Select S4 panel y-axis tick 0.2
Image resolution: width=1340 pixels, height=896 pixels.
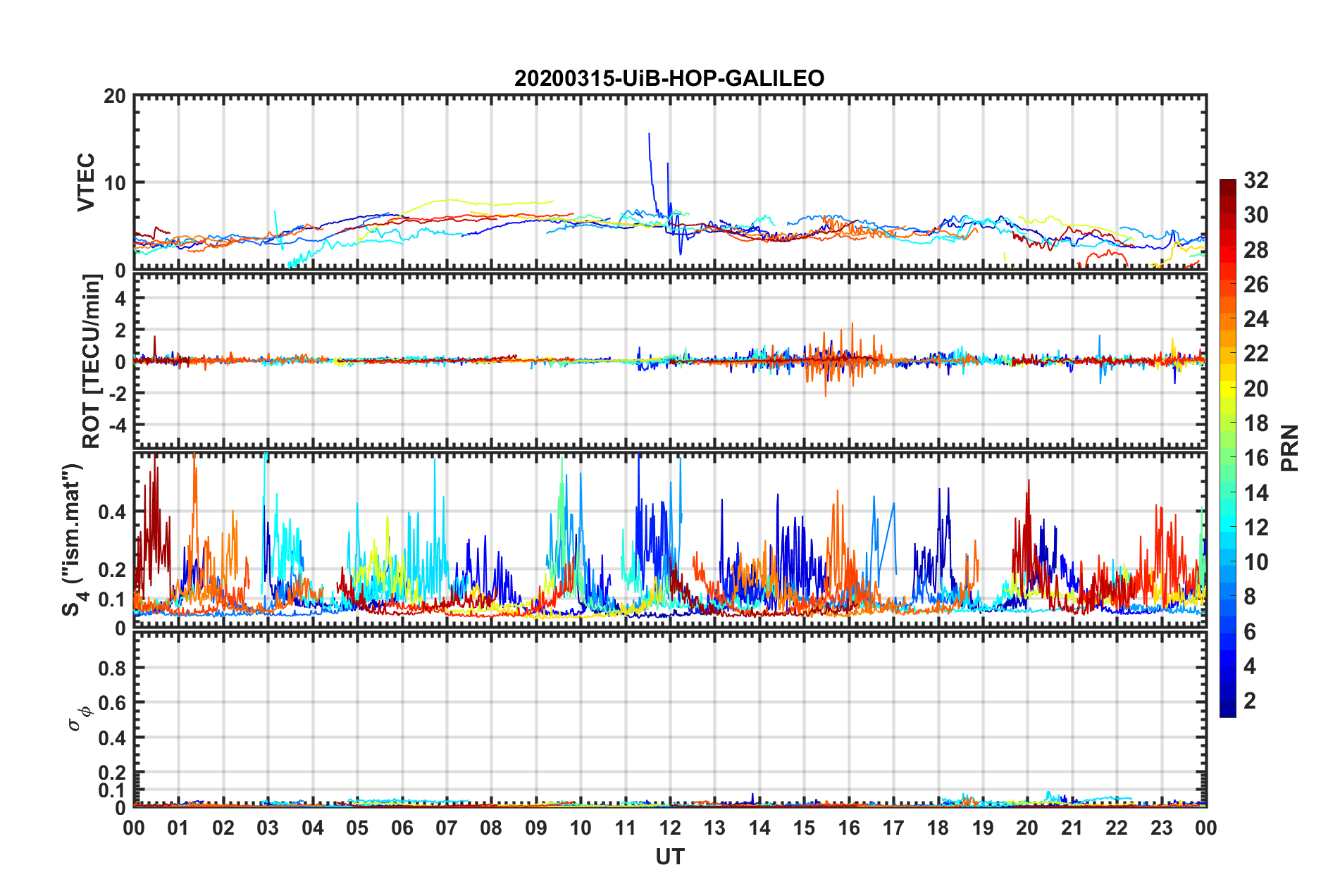(x=113, y=570)
